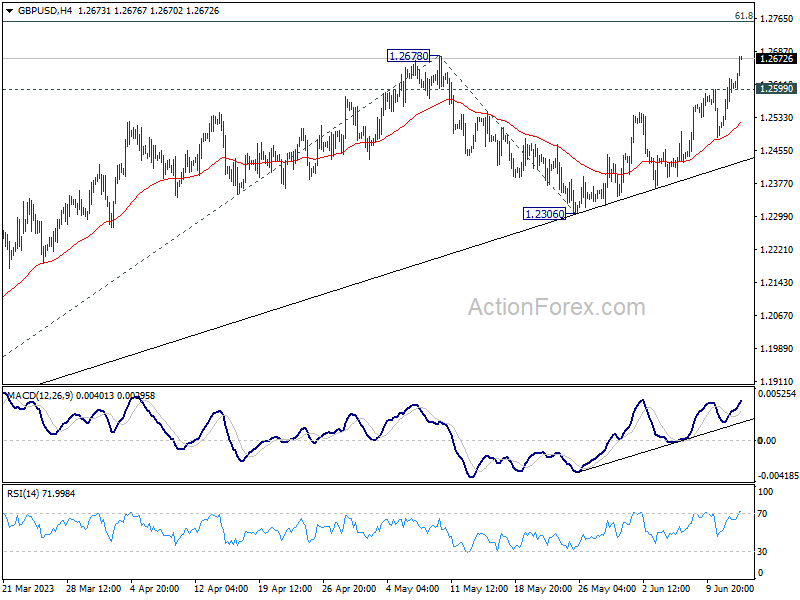Click the triangle arrow beside GBPUSD,H4

pos(9,11)
